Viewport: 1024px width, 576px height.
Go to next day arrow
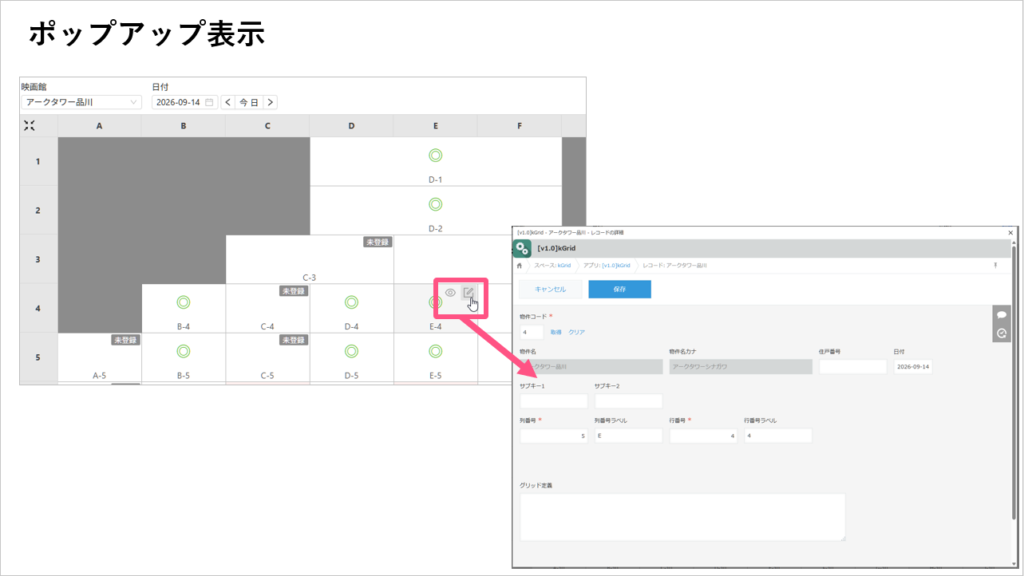[270, 103]
